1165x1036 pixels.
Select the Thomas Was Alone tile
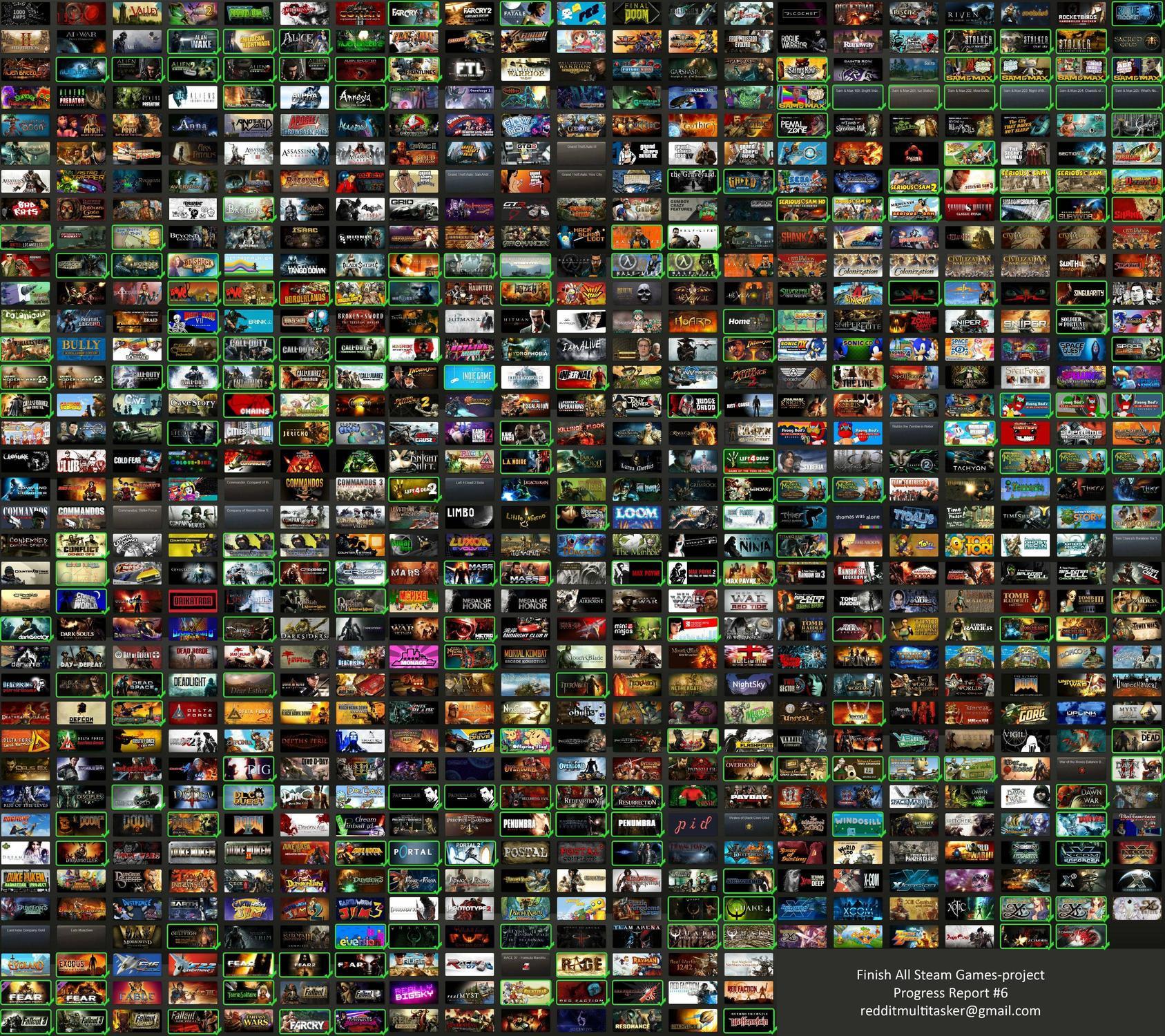click(x=858, y=516)
